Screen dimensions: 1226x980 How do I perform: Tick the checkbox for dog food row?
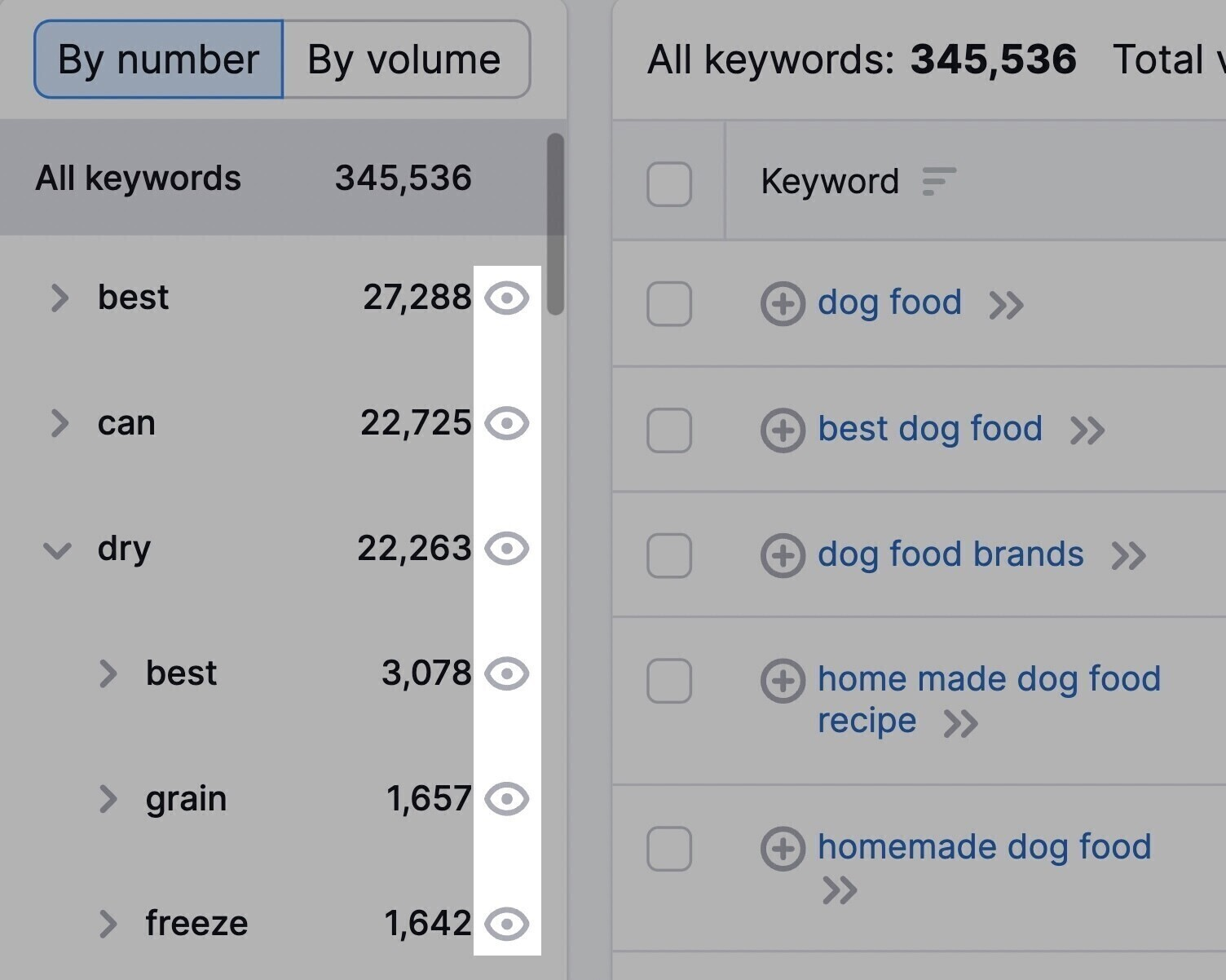pyautogui.click(x=669, y=304)
